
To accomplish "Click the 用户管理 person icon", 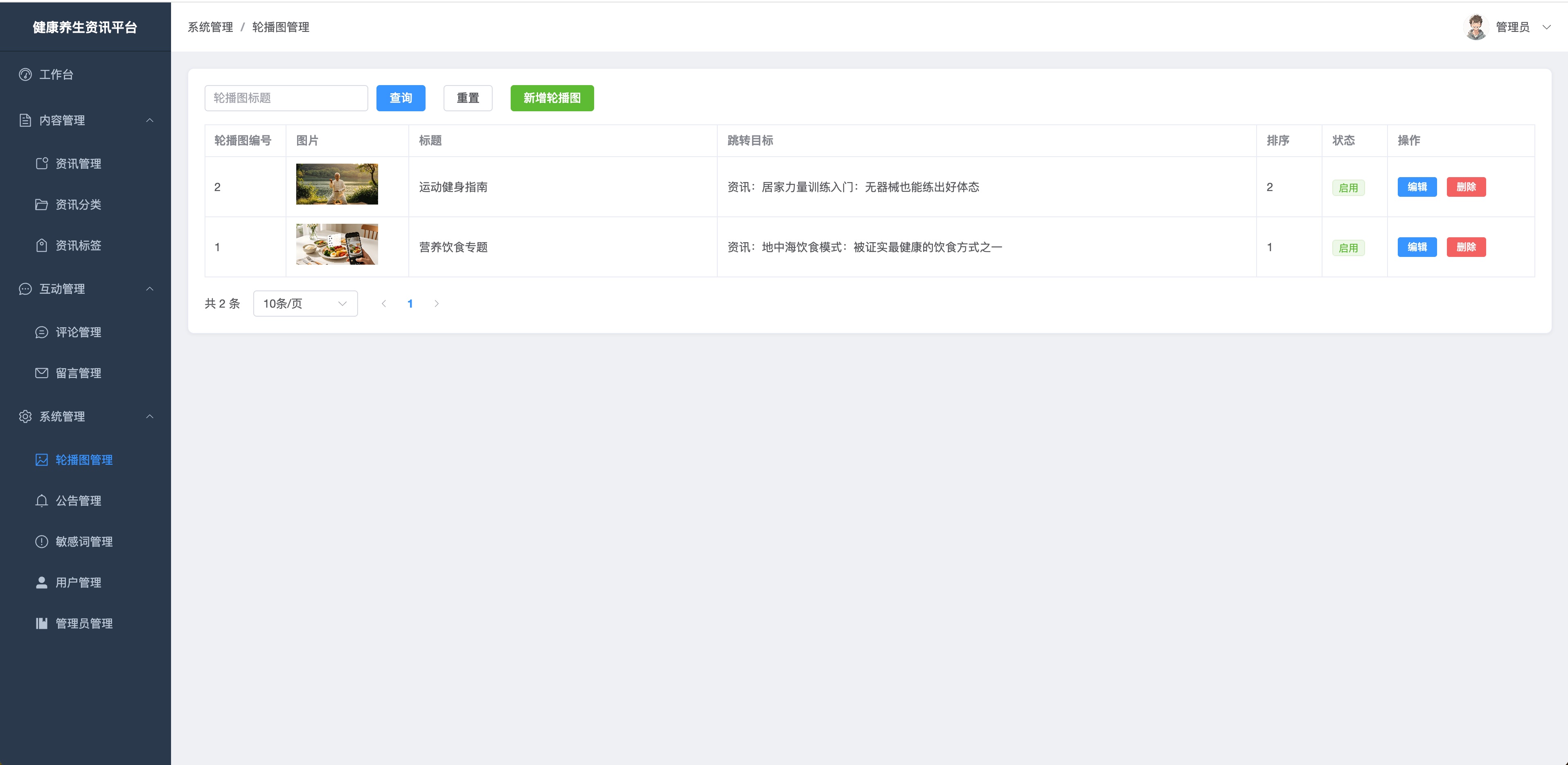I will [x=41, y=583].
